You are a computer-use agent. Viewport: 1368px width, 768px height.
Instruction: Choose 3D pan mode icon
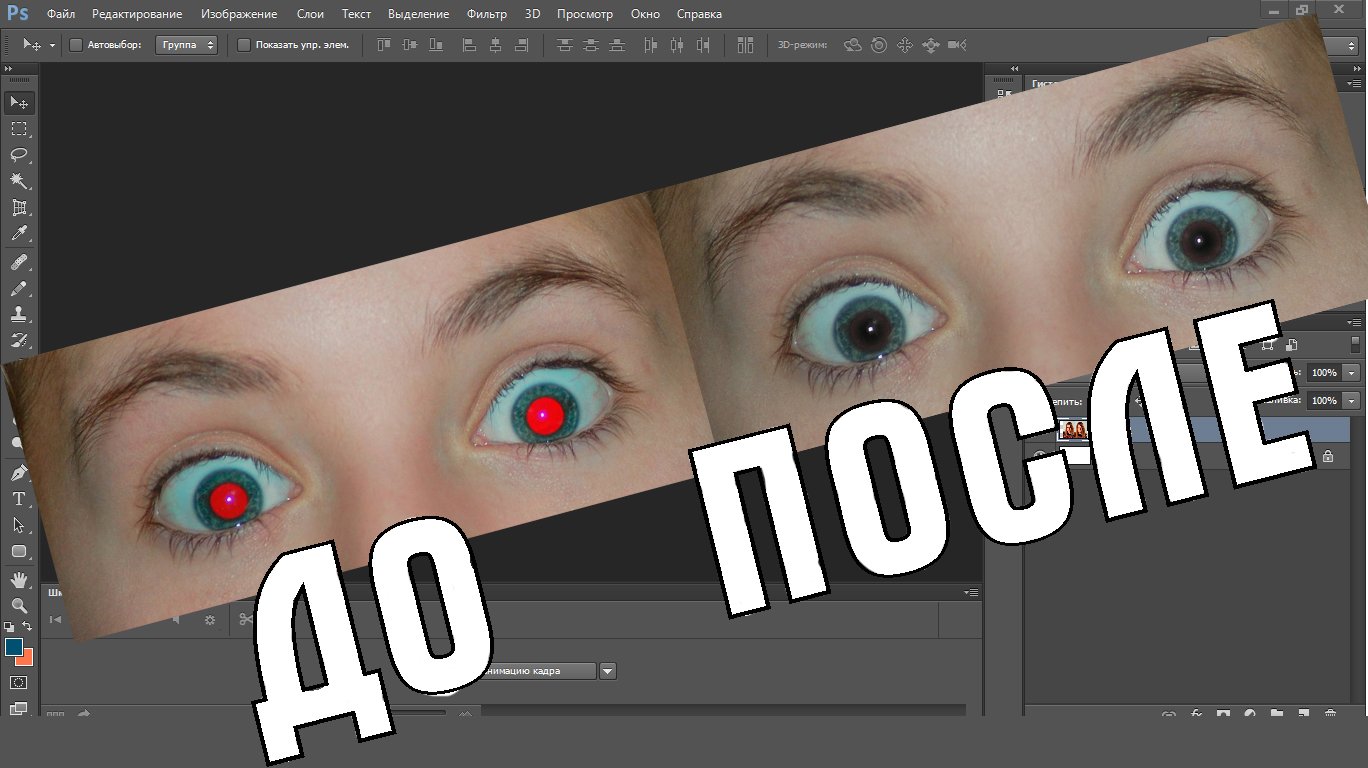[905, 45]
